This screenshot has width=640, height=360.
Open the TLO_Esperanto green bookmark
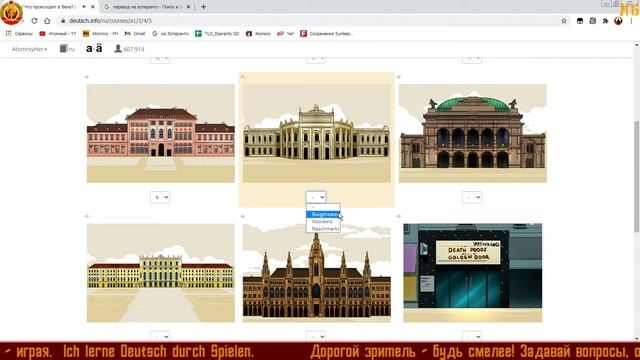pos(217,33)
